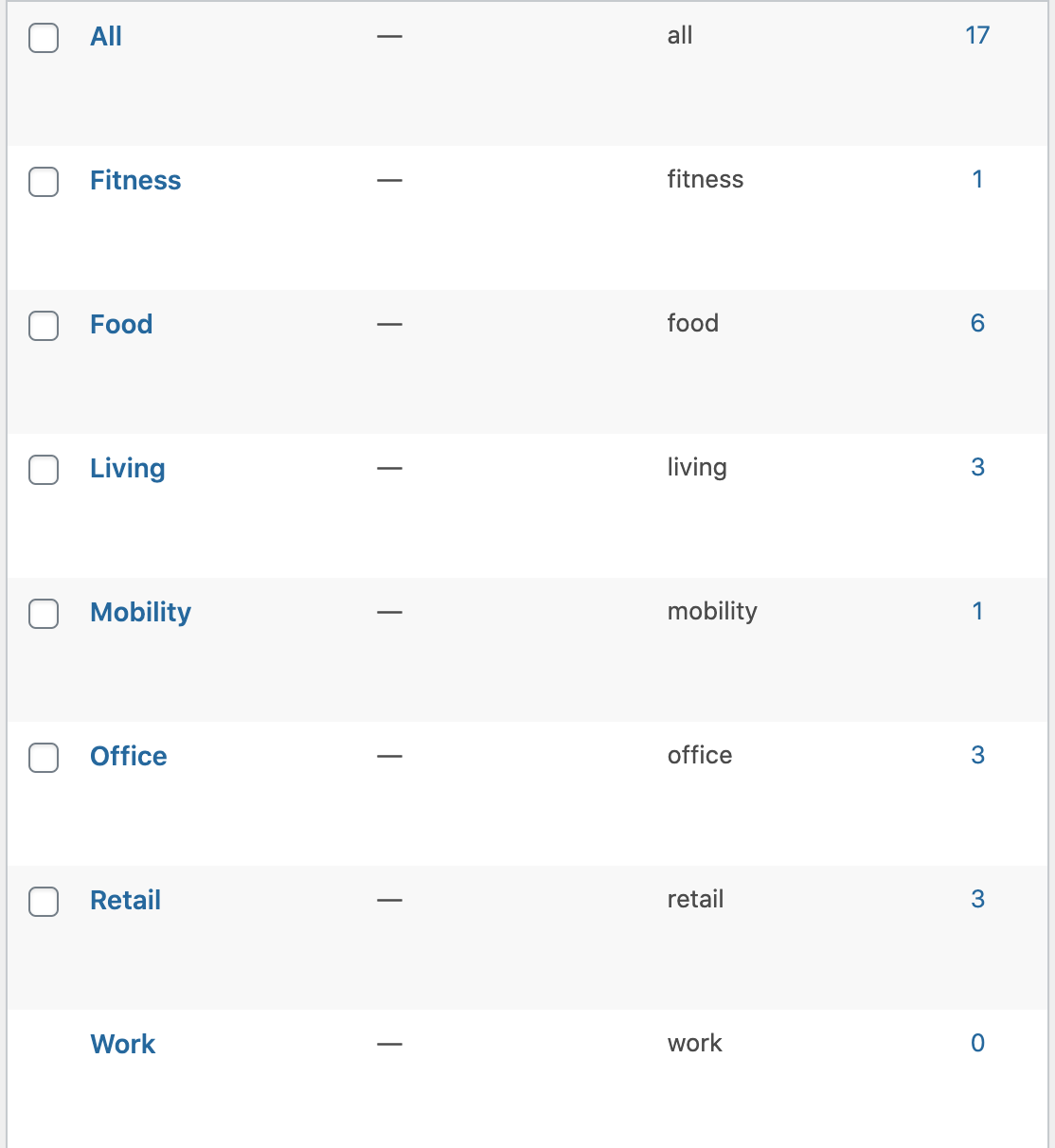
Task: Enable the Living category checkbox
Action: point(44,470)
